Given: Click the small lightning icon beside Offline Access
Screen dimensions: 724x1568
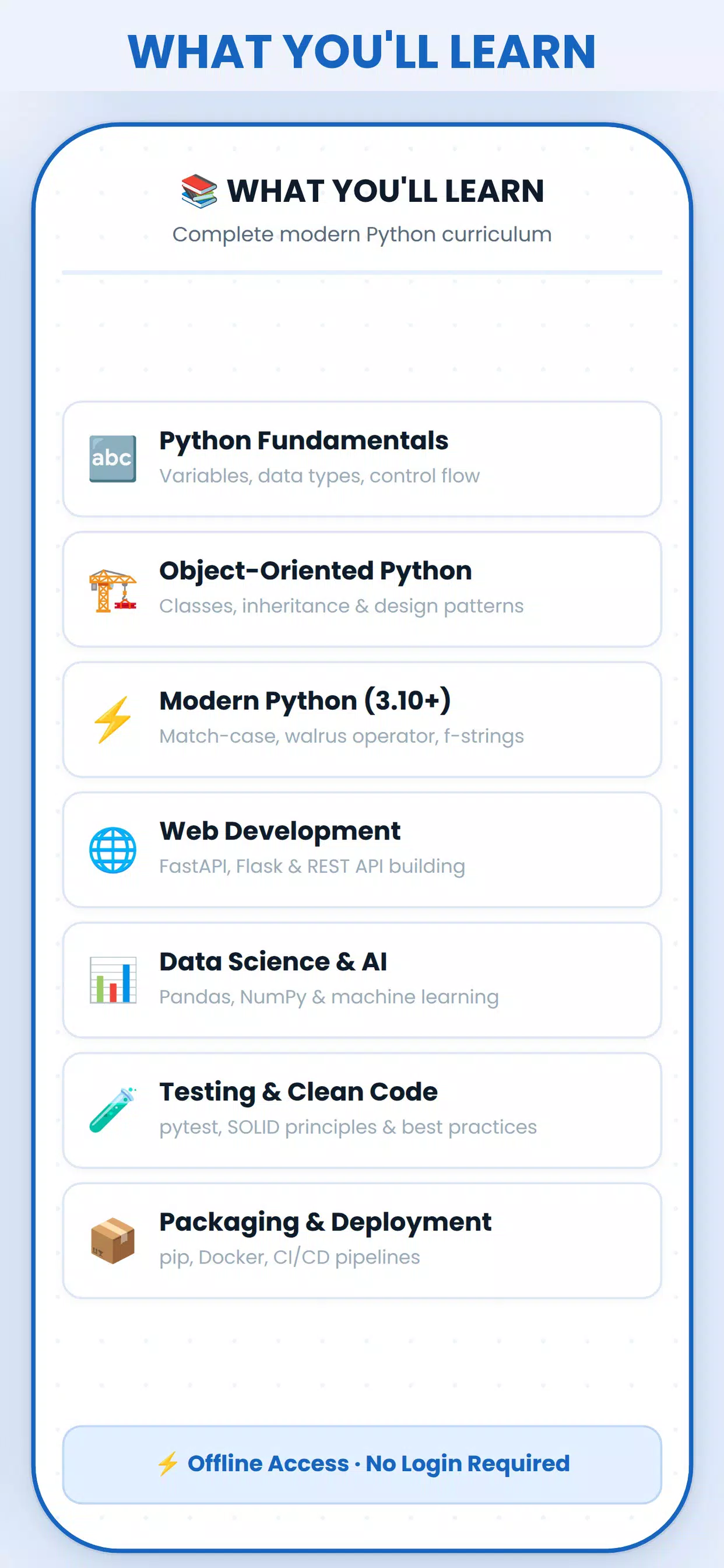Looking at the screenshot, I should coord(168,1464).
